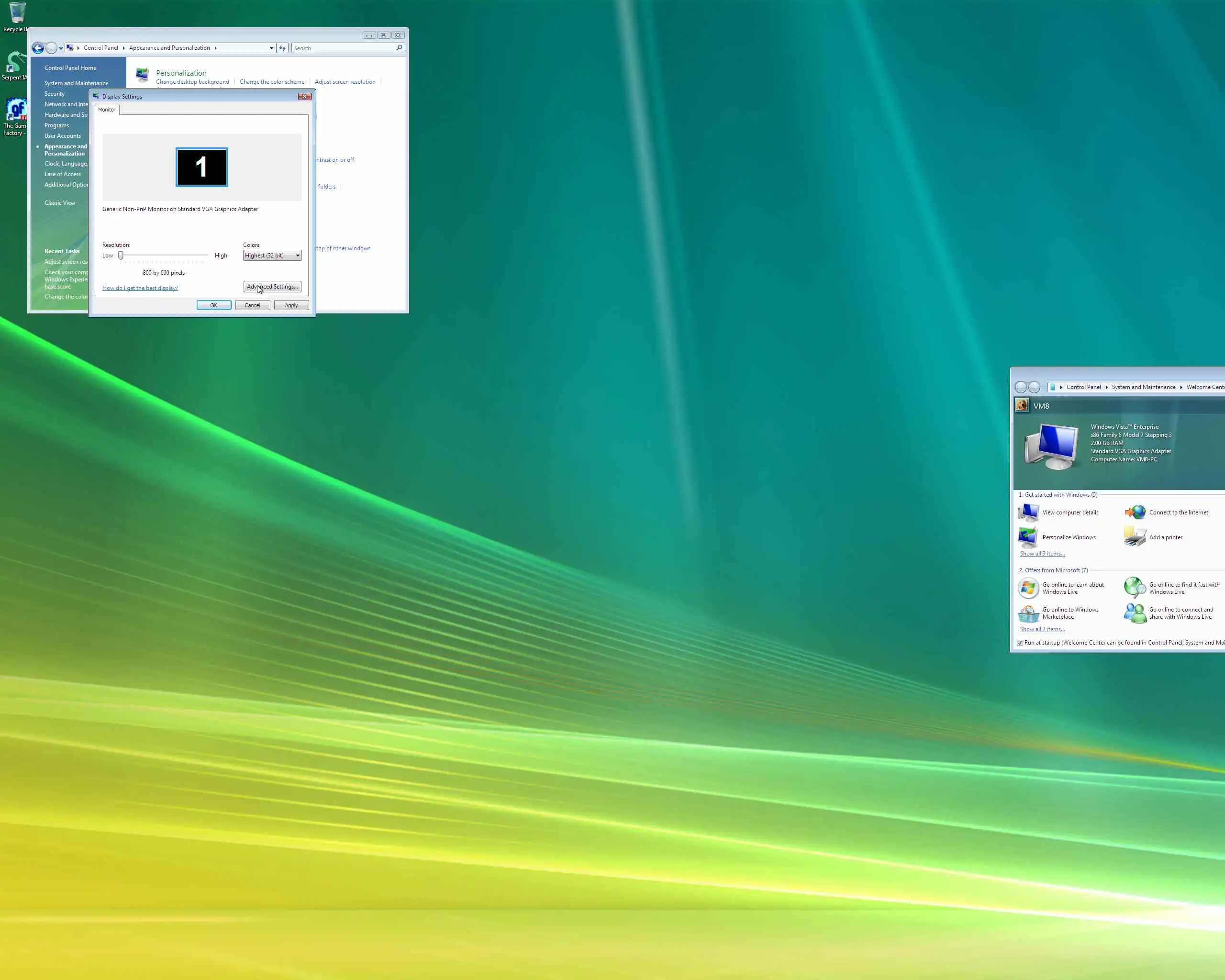Open the 'How do I get the best display?' link
This screenshot has height=980, width=1225.
(140, 288)
